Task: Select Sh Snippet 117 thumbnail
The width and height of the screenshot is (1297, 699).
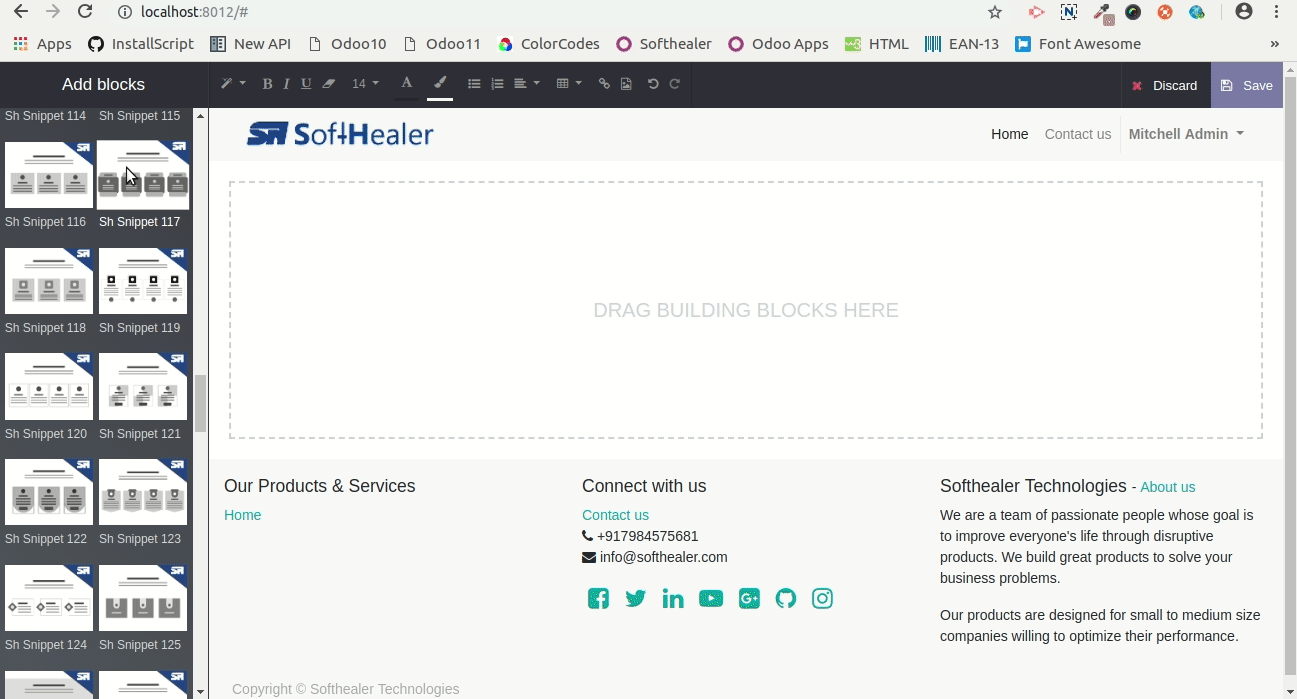Action: (x=143, y=175)
